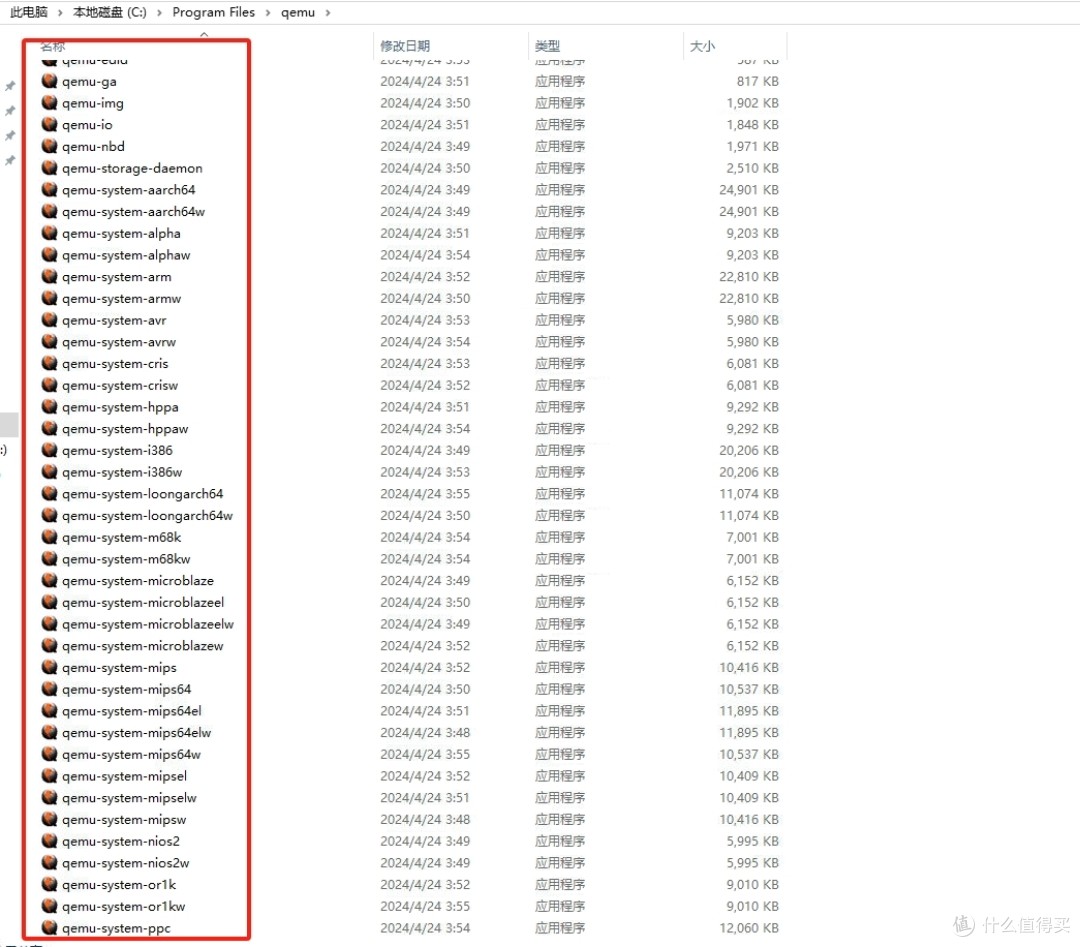Expand chevron after 本地磁盘 (C:) breadcrumb
The width and height of the screenshot is (1080, 947).
159,12
